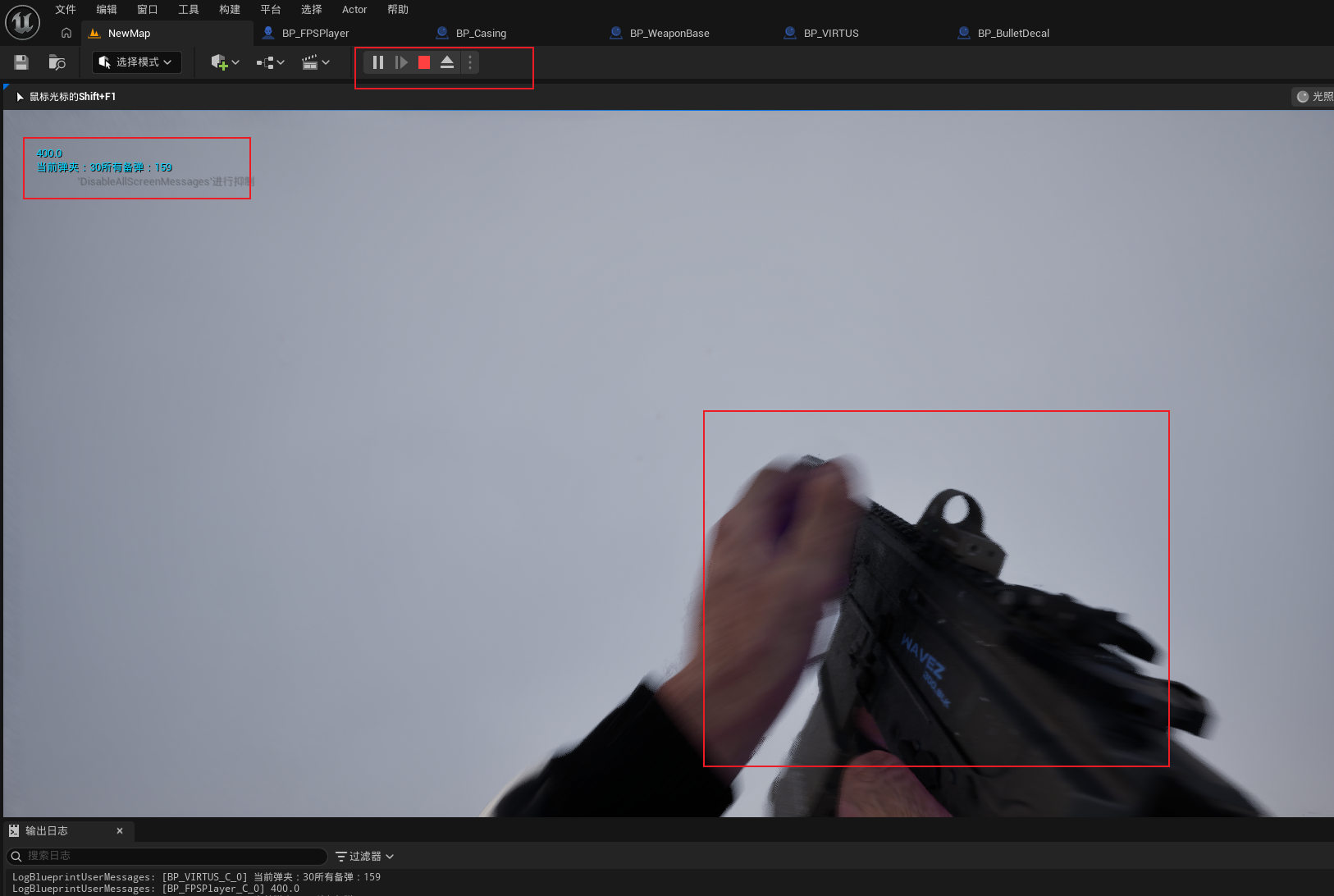Switch to the NewMap tab
Image resolution: width=1334 pixels, height=896 pixels.
(x=167, y=34)
